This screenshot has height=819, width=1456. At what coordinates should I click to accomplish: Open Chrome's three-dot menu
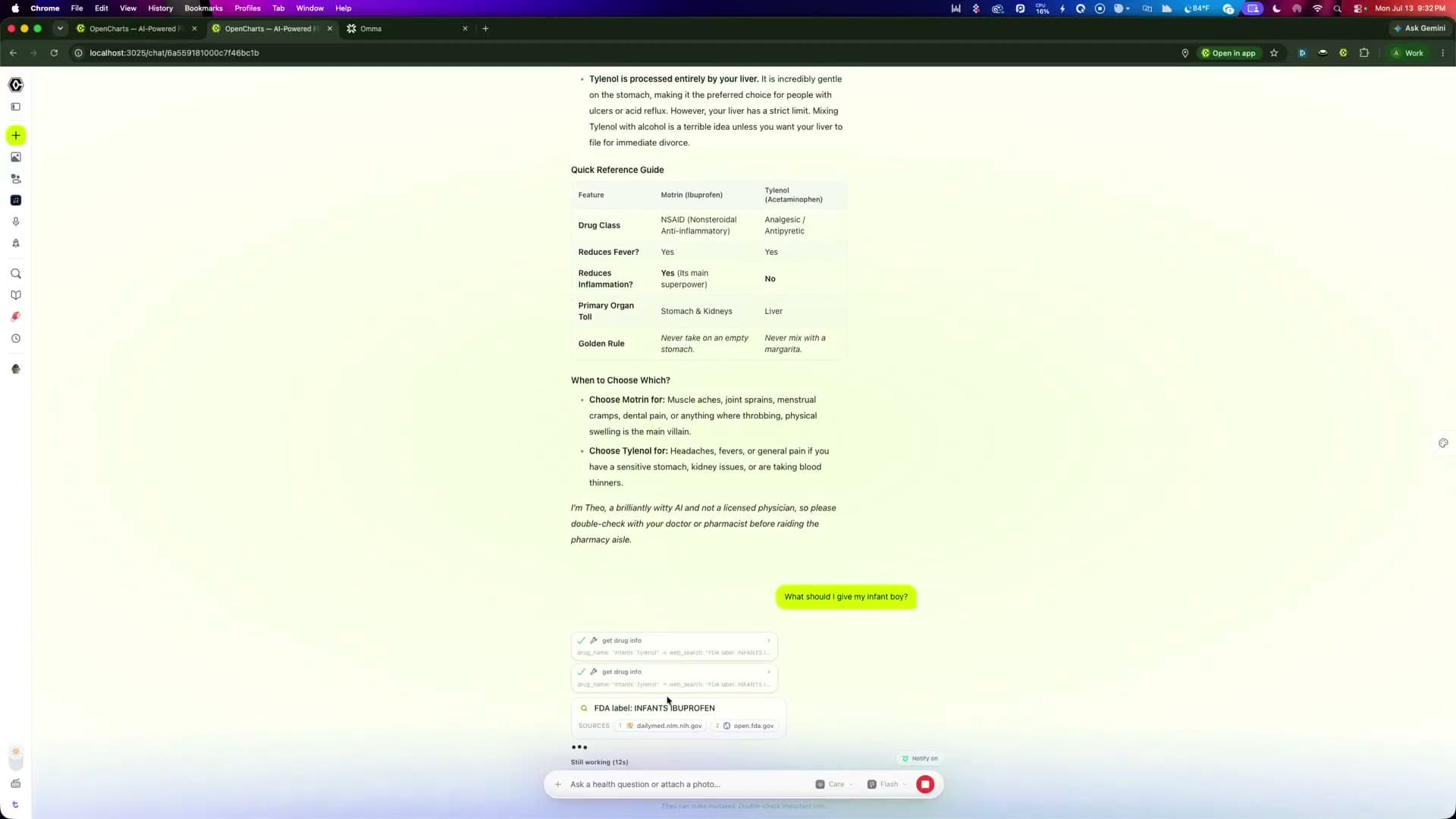pos(1442,53)
